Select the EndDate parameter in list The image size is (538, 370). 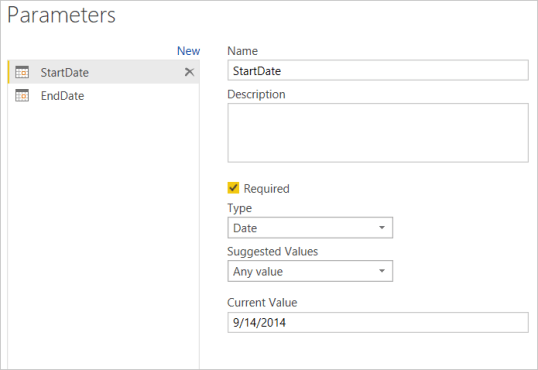coord(104,95)
